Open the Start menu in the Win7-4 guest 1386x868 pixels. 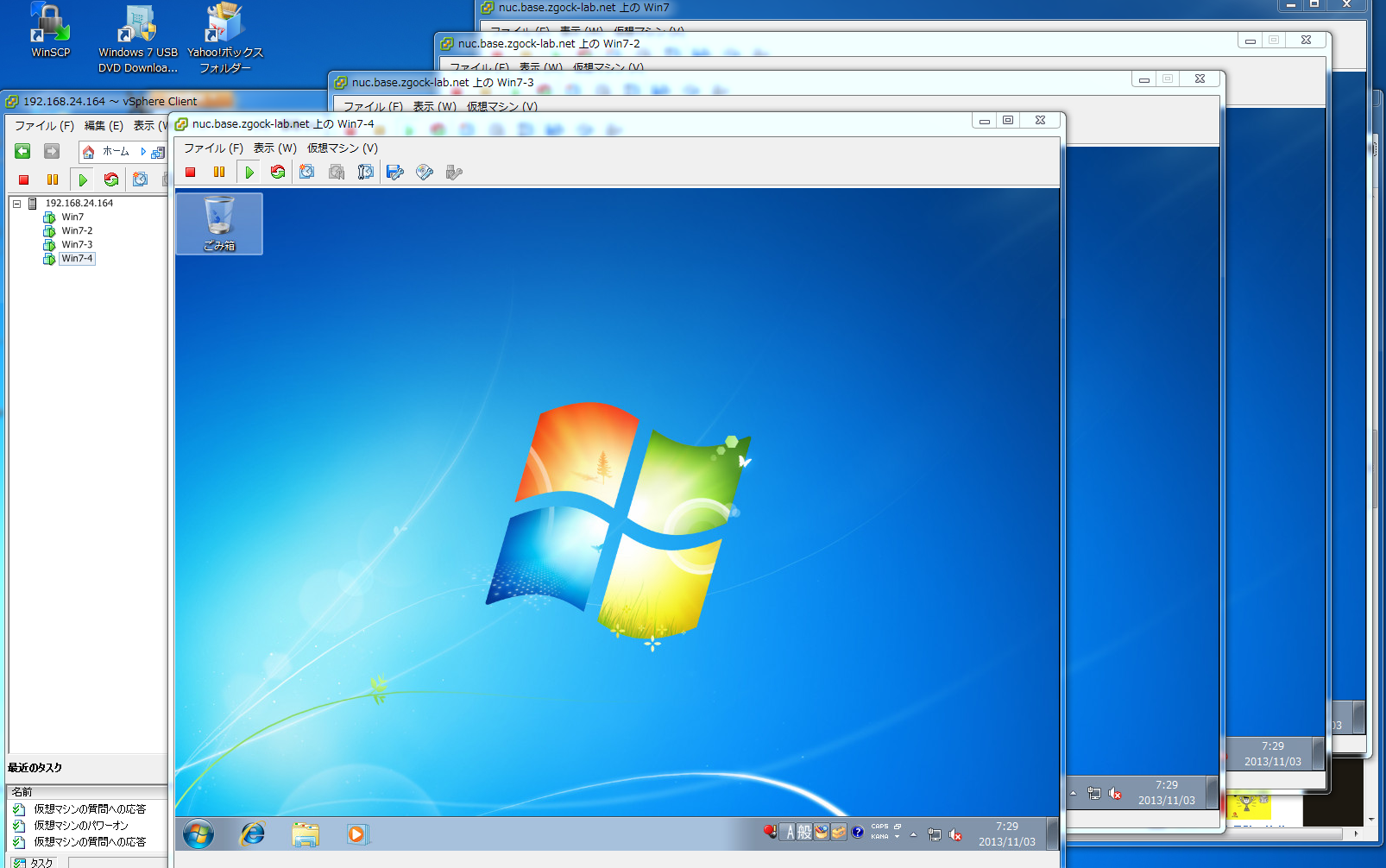pos(198,834)
